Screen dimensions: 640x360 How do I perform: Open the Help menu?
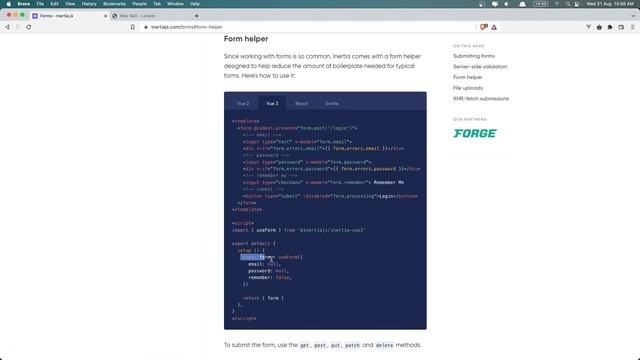tap(195, 4)
